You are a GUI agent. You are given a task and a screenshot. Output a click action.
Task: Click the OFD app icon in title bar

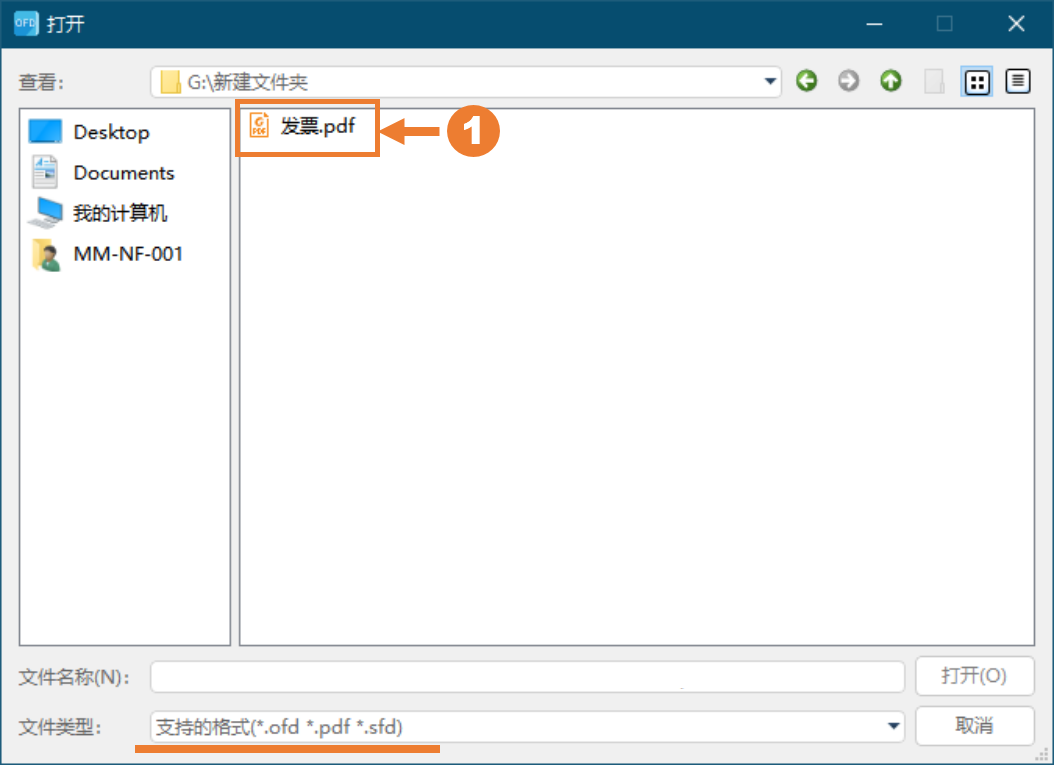26,24
